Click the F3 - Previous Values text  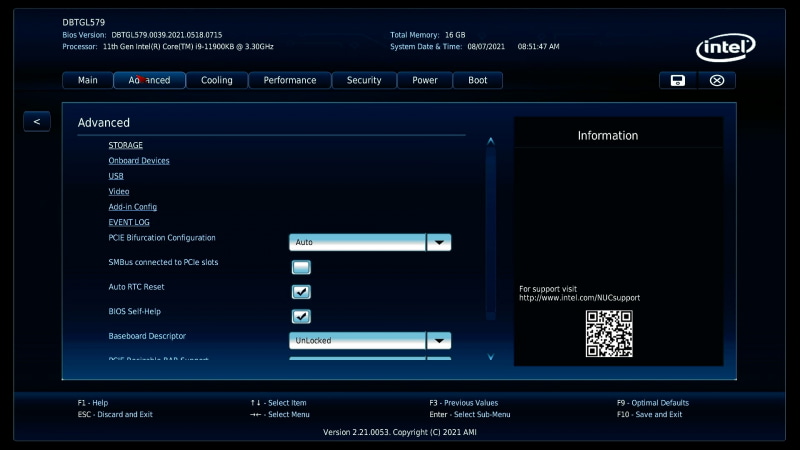(464, 403)
